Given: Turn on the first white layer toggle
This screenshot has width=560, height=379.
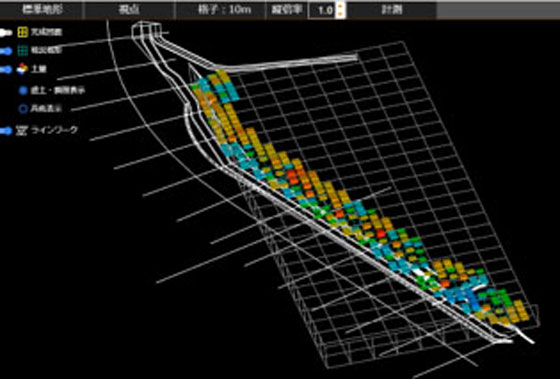Looking at the screenshot, I should click(x=5, y=33).
